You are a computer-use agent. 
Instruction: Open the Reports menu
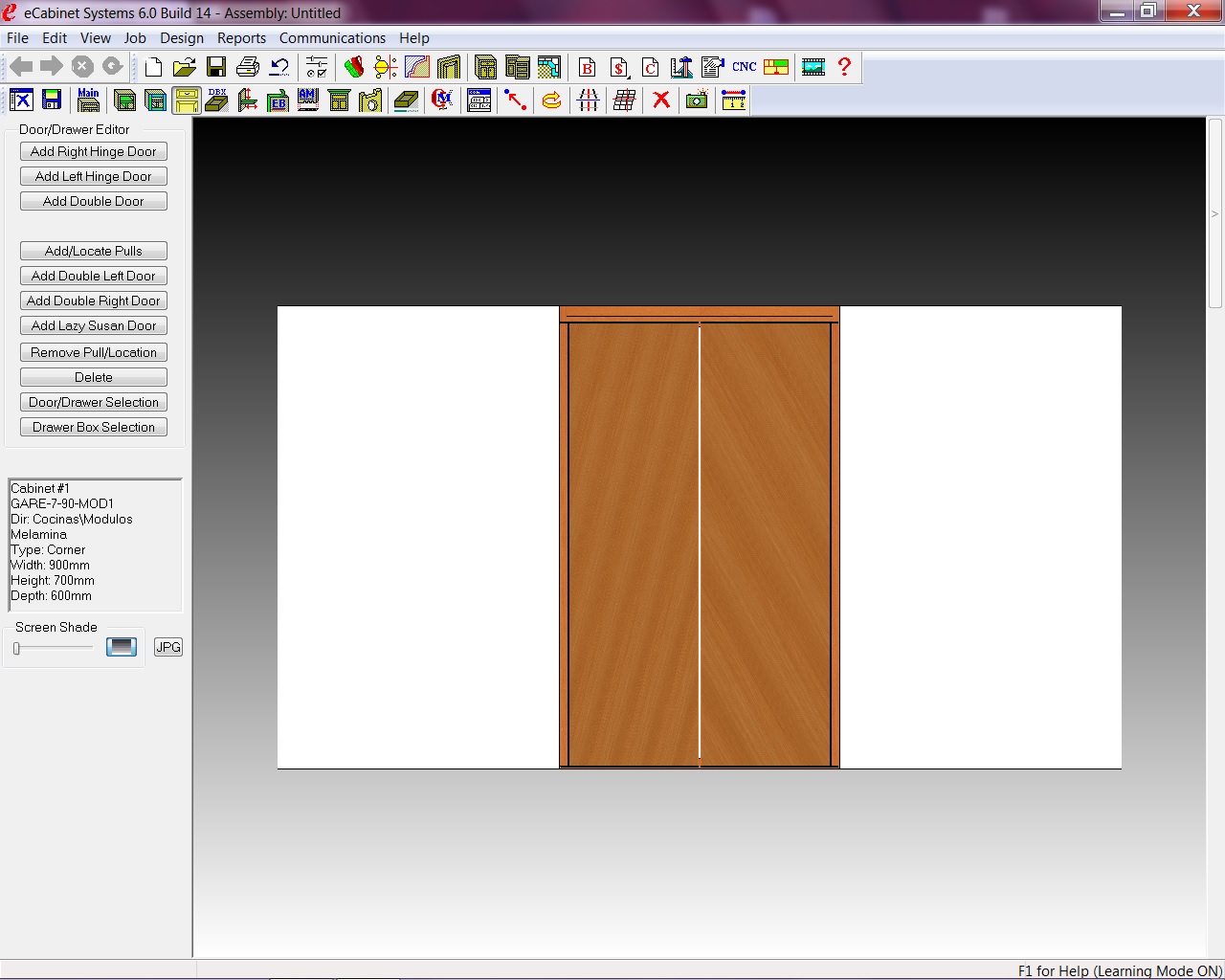241,38
